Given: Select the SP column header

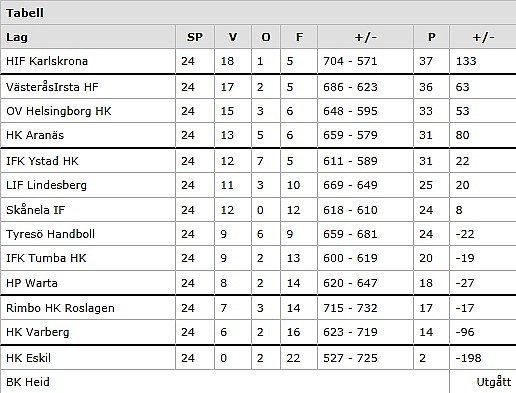Looking at the screenshot, I should [195, 37].
